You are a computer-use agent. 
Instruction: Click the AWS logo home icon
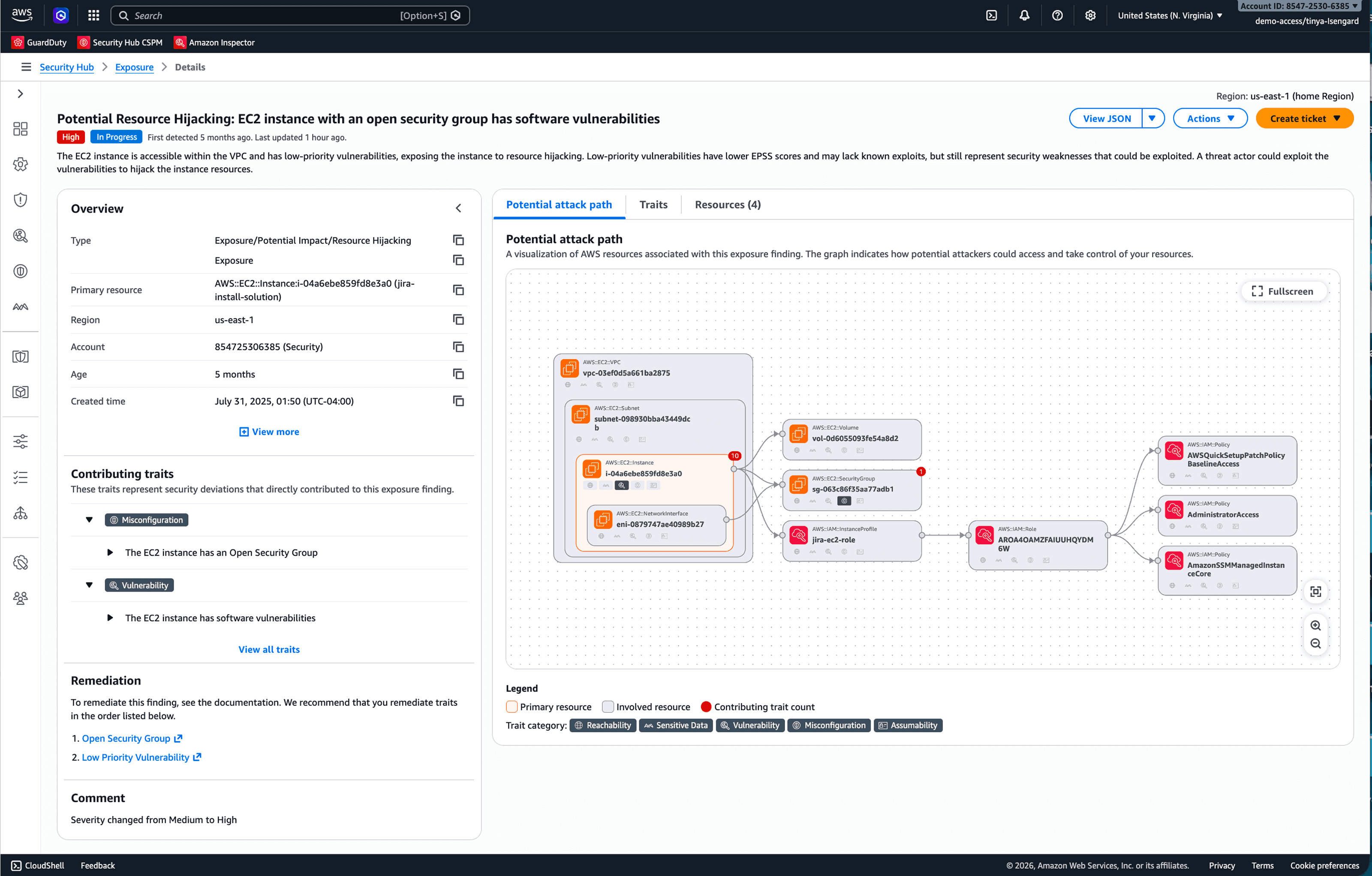point(22,15)
